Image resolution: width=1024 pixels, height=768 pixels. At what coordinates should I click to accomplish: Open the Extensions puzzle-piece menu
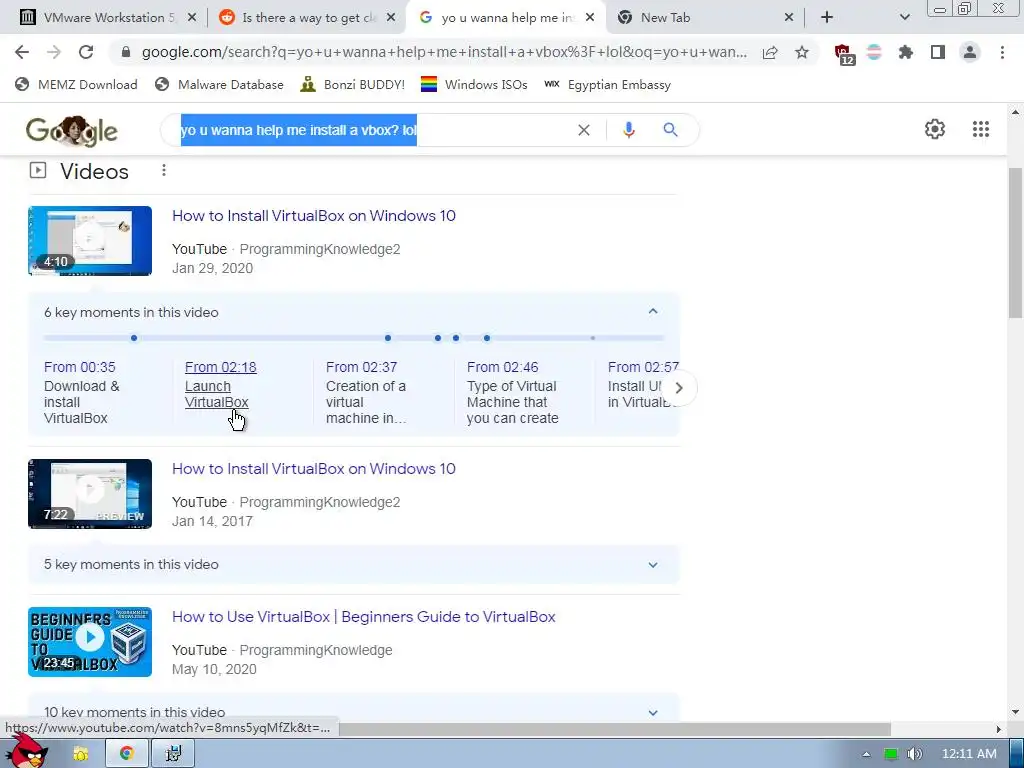tap(906, 52)
